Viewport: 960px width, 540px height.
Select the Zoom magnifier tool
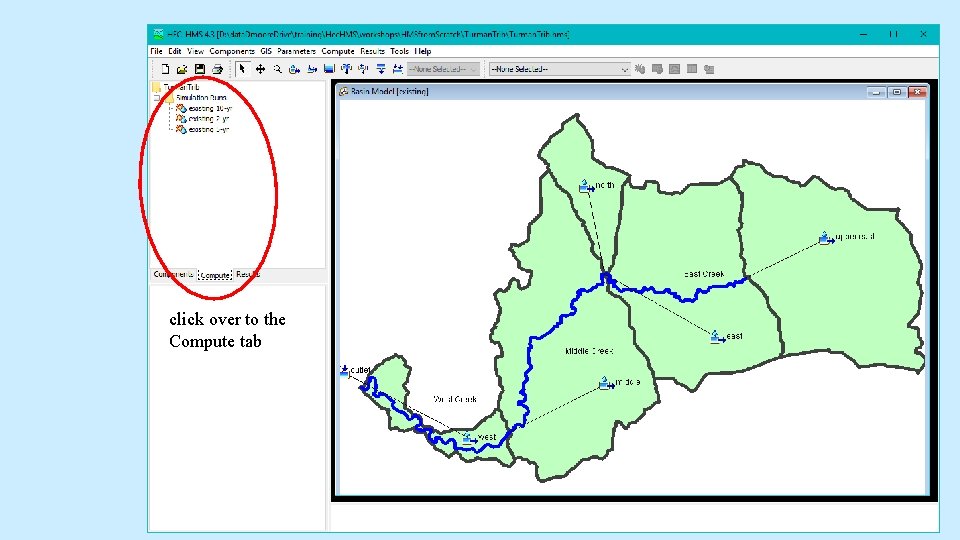(277, 69)
